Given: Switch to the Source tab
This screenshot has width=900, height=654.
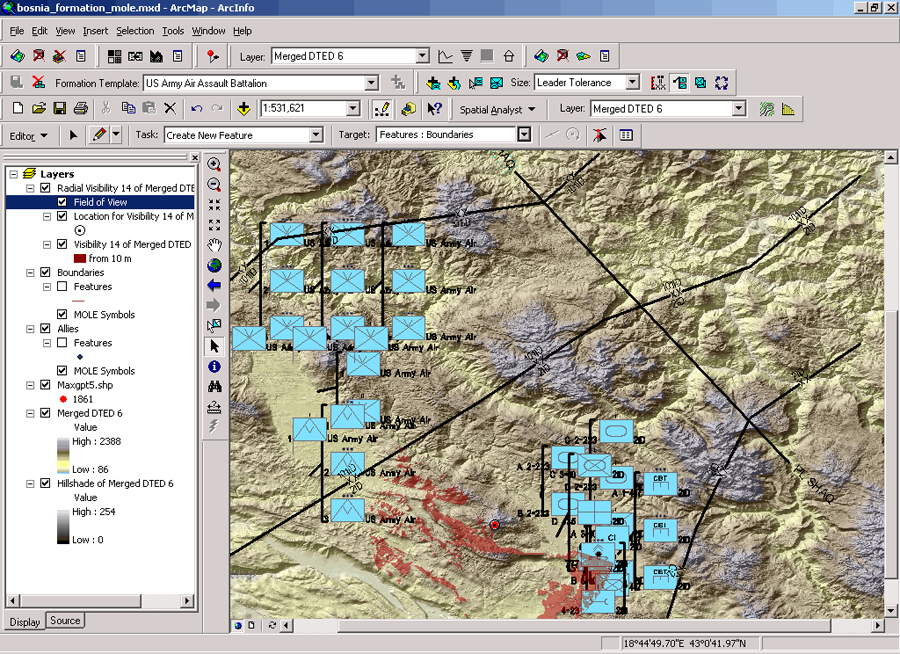Looking at the screenshot, I should tap(65, 621).
